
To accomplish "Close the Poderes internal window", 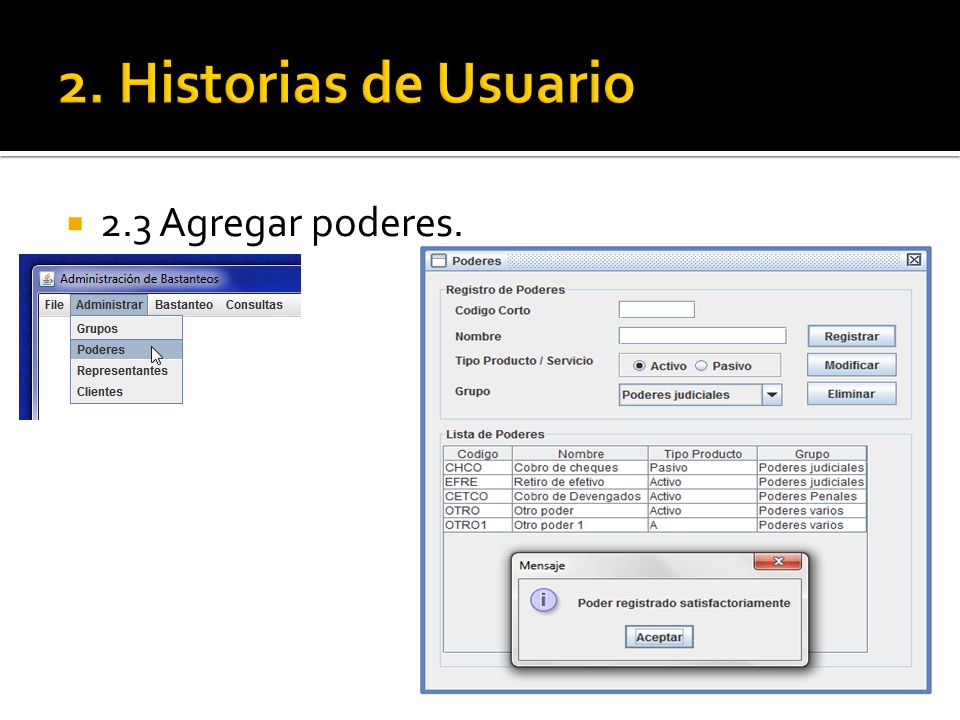I will coord(913,260).
